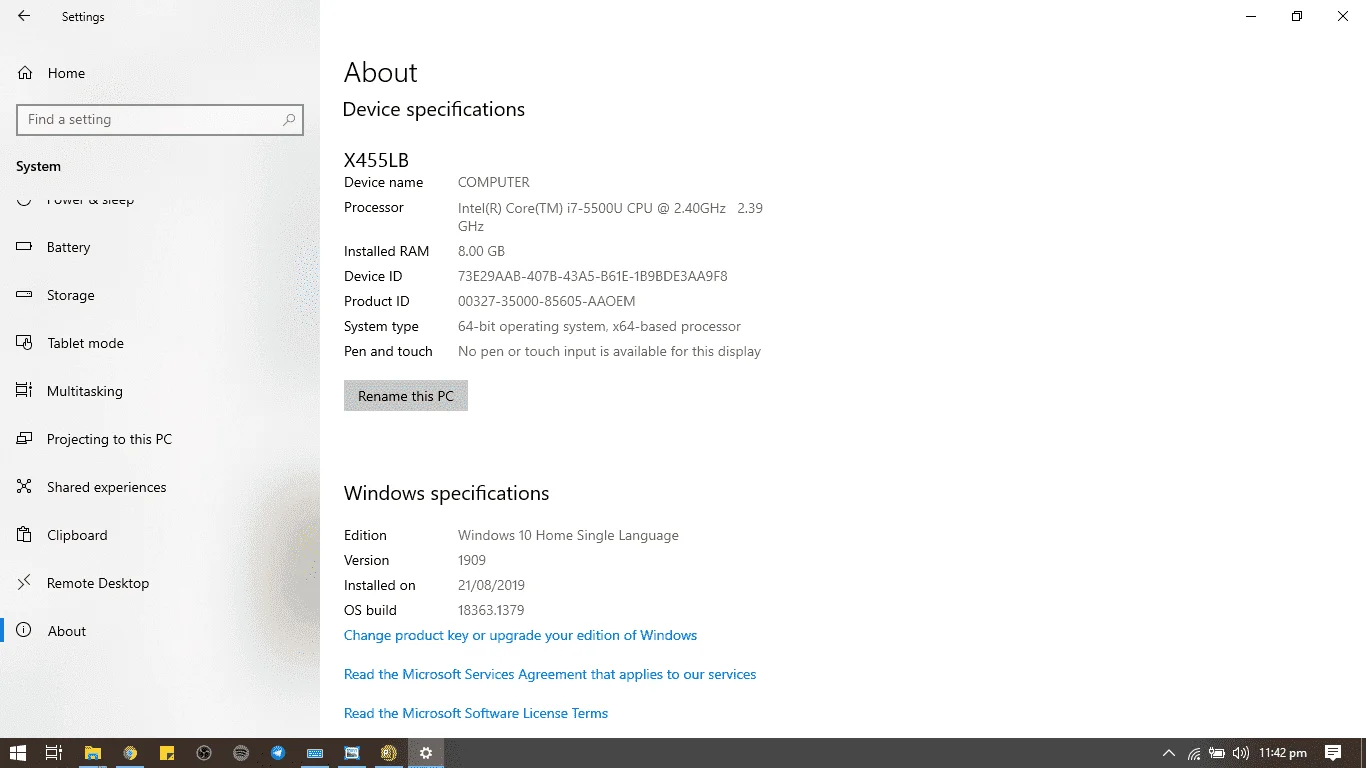Click the Device specifications heading
The height and width of the screenshot is (768, 1366).
pyautogui.click(x=434, y=109)
